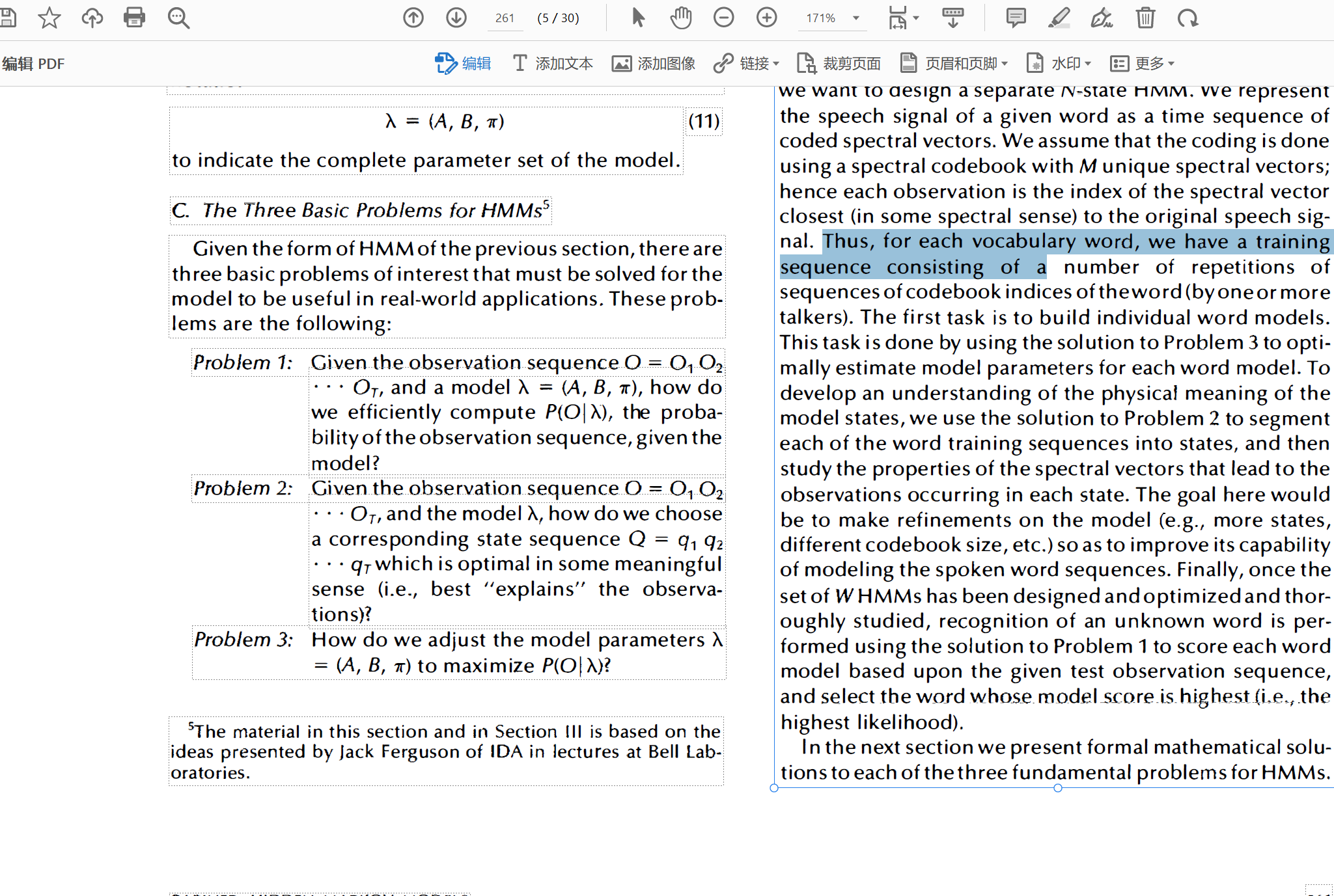Zoom out with minus icon
1334x896 pixels.
[723, 18]
